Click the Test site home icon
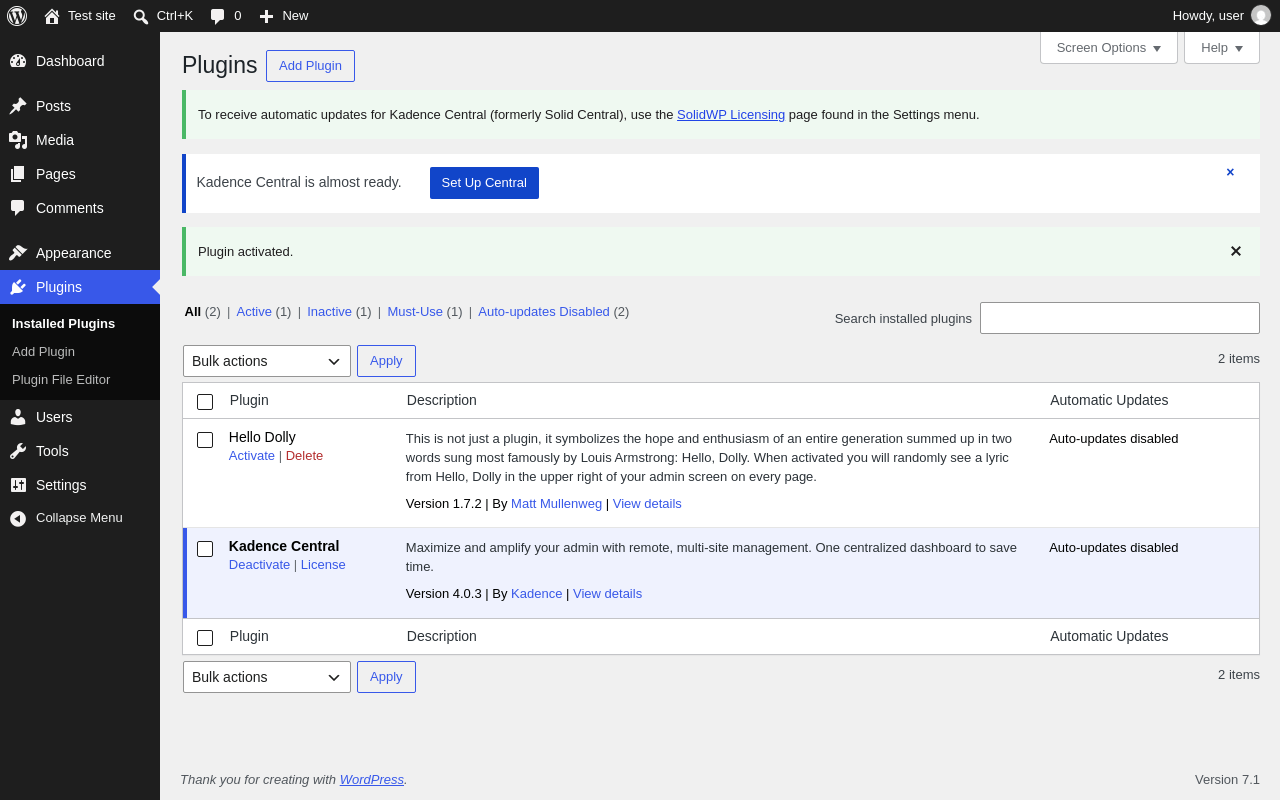 coord(52,16)
